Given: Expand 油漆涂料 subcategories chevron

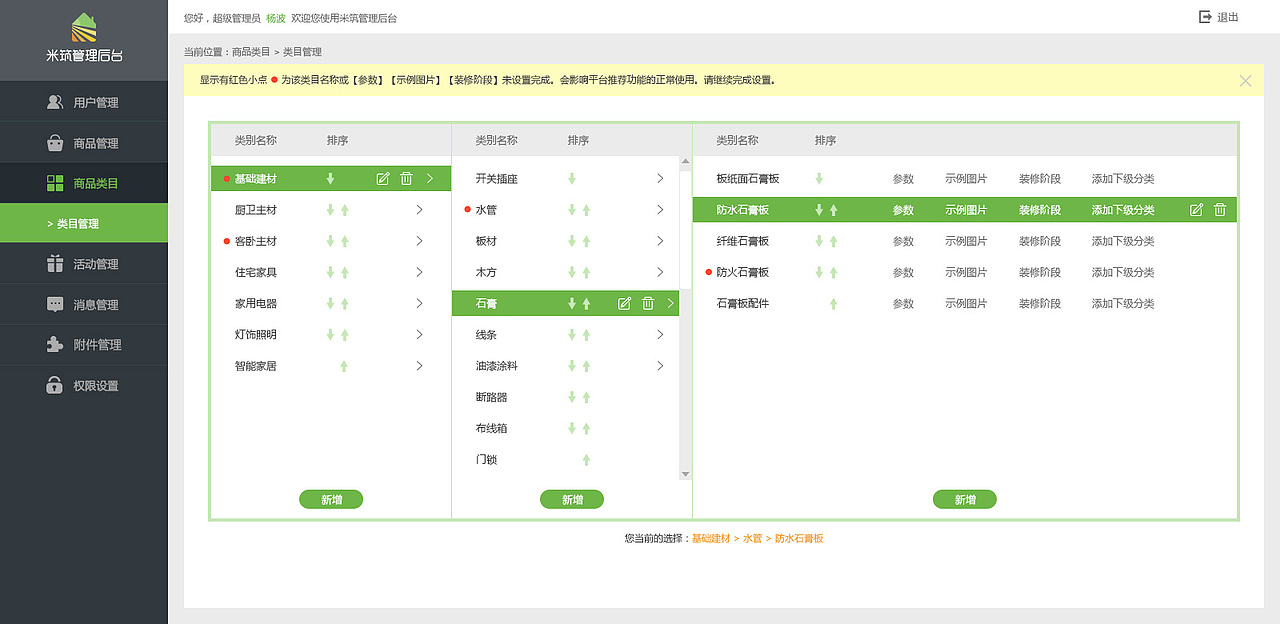Looking at the screenshot, I should tap(660, 366).
